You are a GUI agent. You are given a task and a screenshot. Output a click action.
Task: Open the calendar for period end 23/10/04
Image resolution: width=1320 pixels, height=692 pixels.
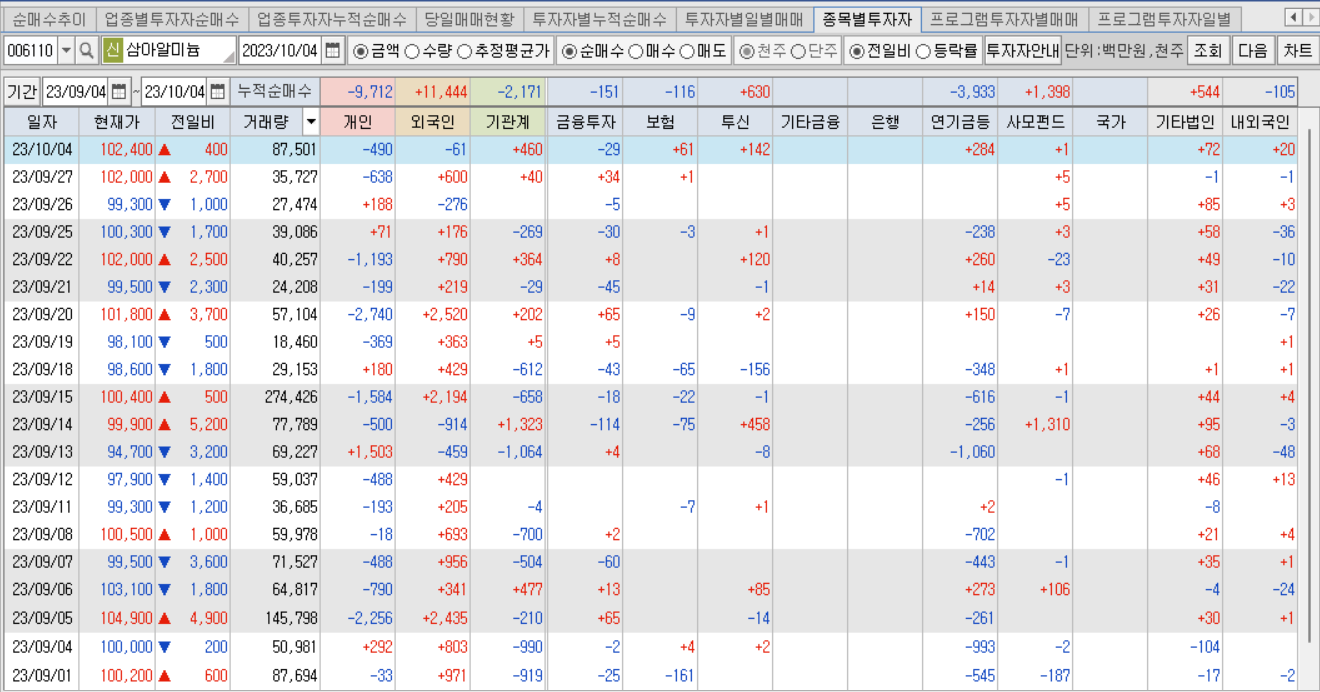[216, 90]
